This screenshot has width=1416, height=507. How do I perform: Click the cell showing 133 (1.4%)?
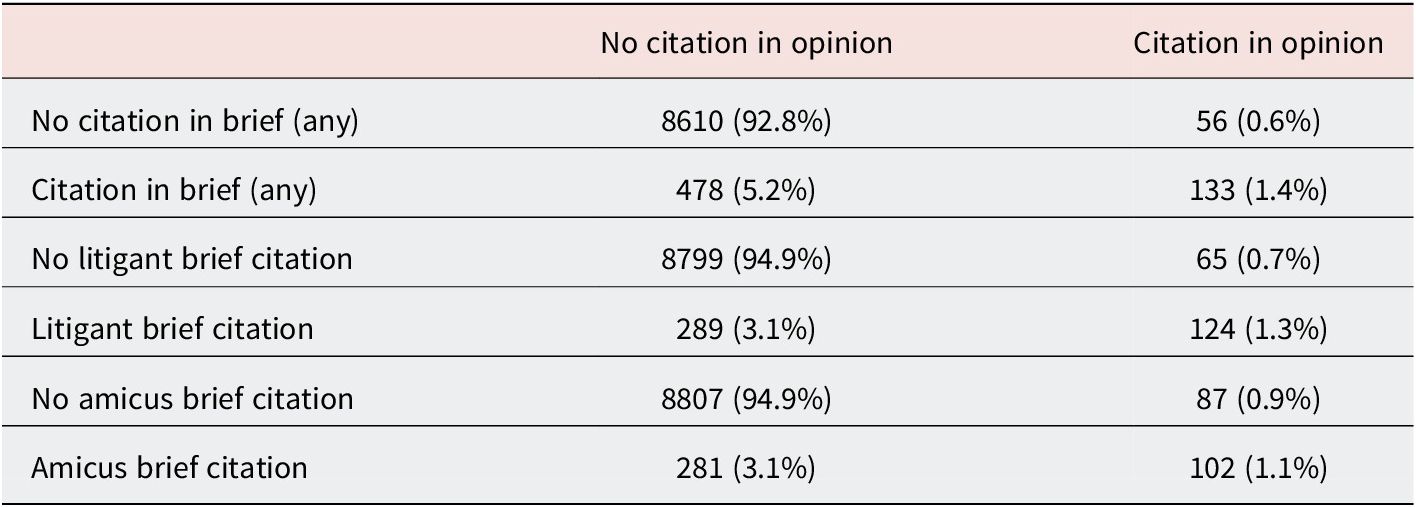tap(1258, 190)
